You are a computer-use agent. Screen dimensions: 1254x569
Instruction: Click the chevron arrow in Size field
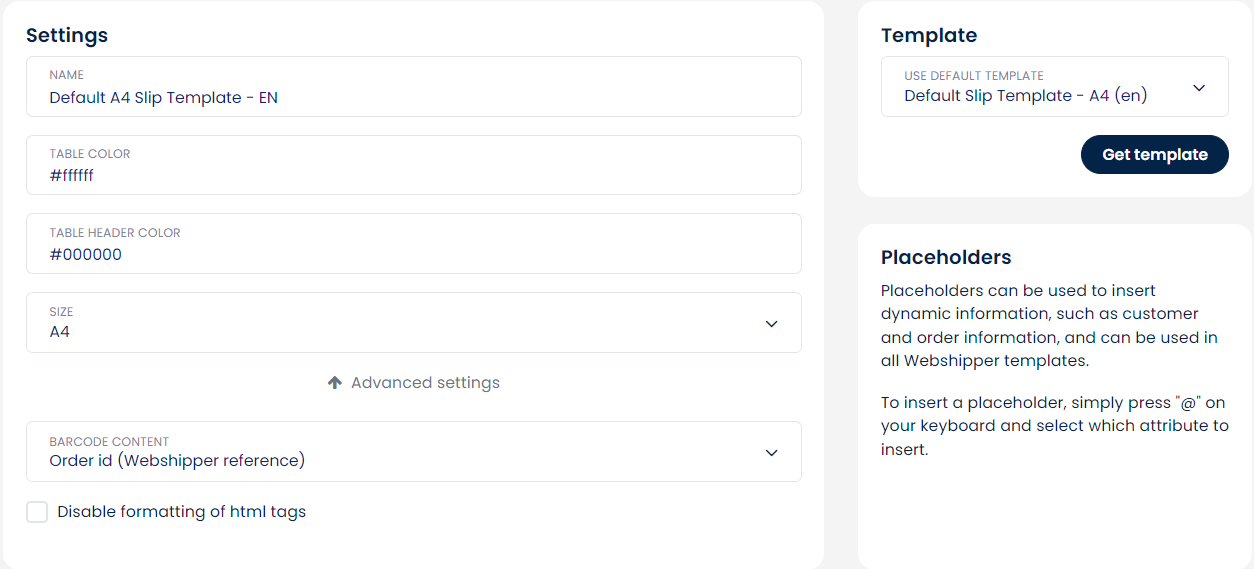[771, 323]
